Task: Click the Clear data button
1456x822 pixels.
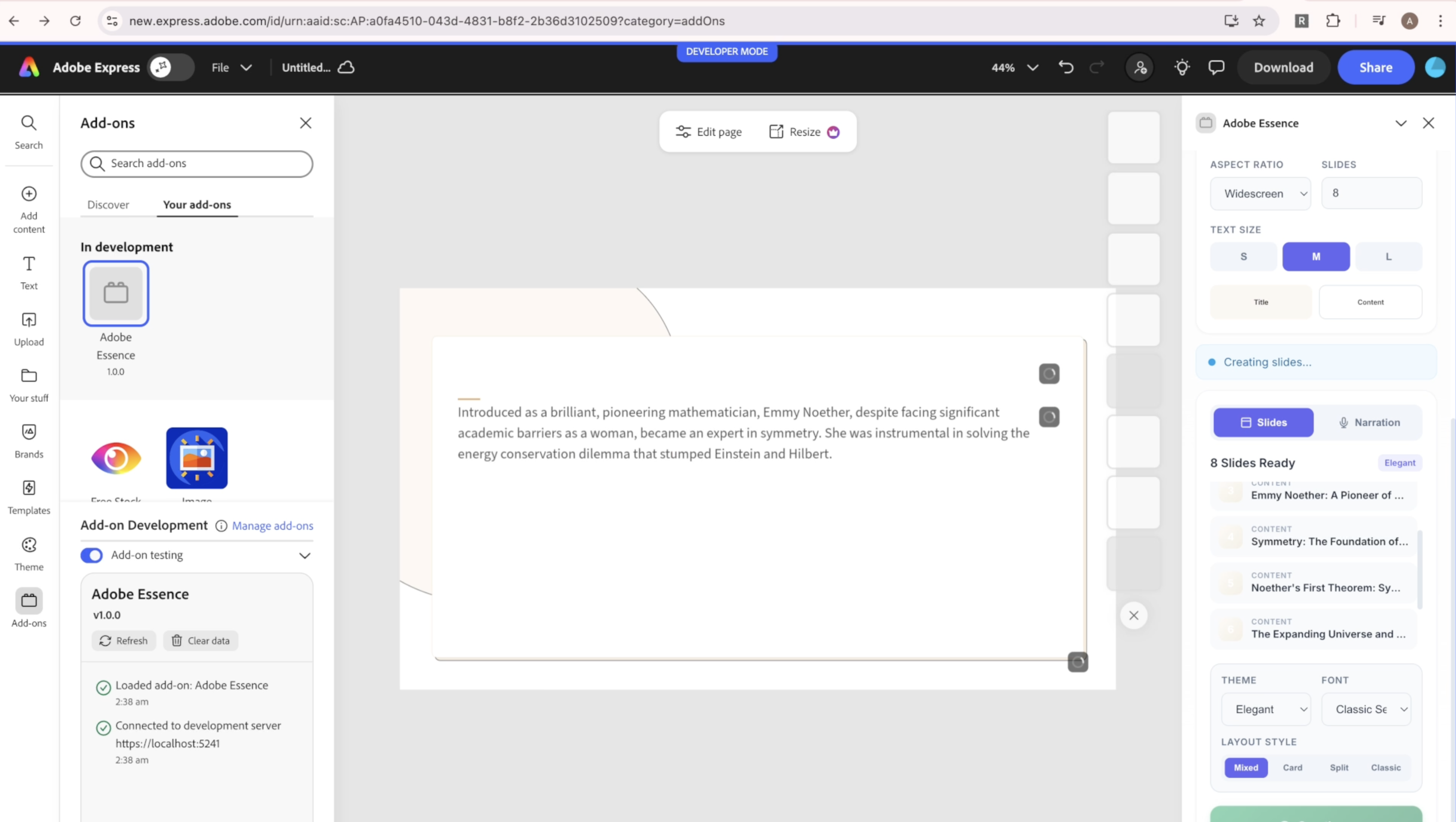Action: tap(201, 640)
